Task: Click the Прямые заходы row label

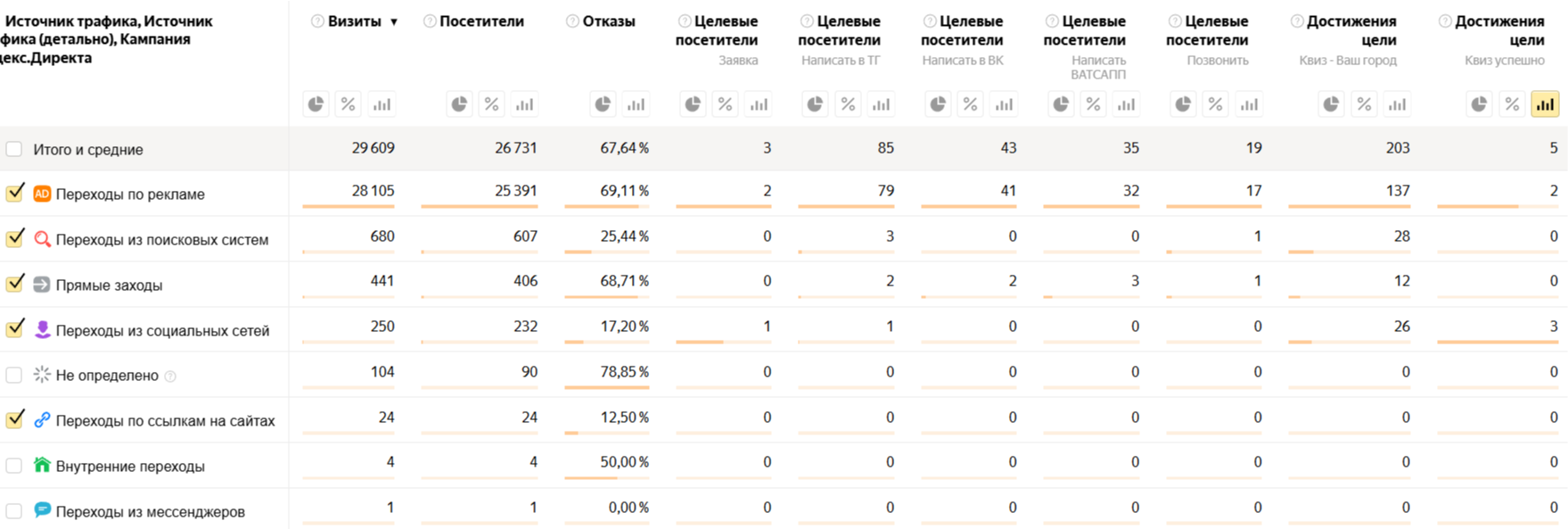Action: point(109,285)
